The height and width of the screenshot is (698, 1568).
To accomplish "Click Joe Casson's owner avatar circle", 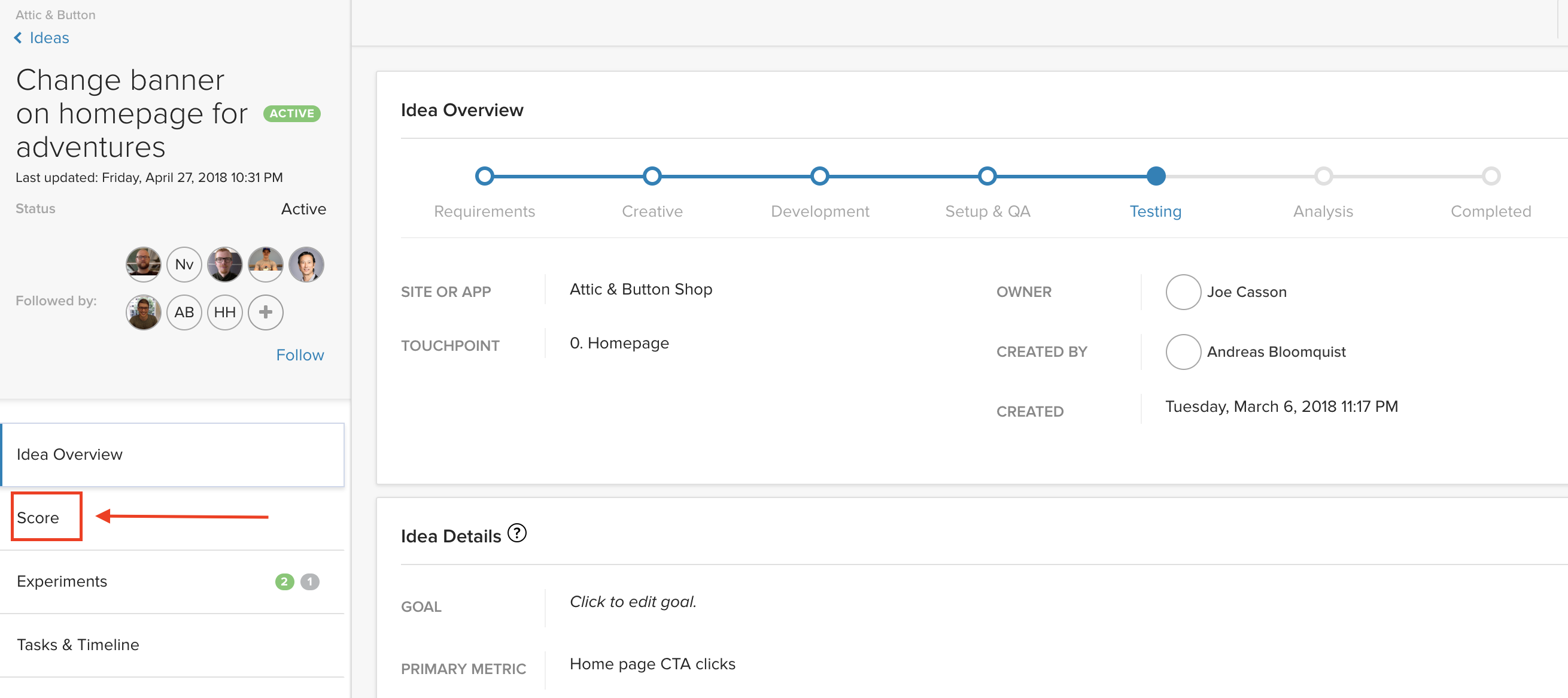I will pyautogui.click(x=1183, y=292).
